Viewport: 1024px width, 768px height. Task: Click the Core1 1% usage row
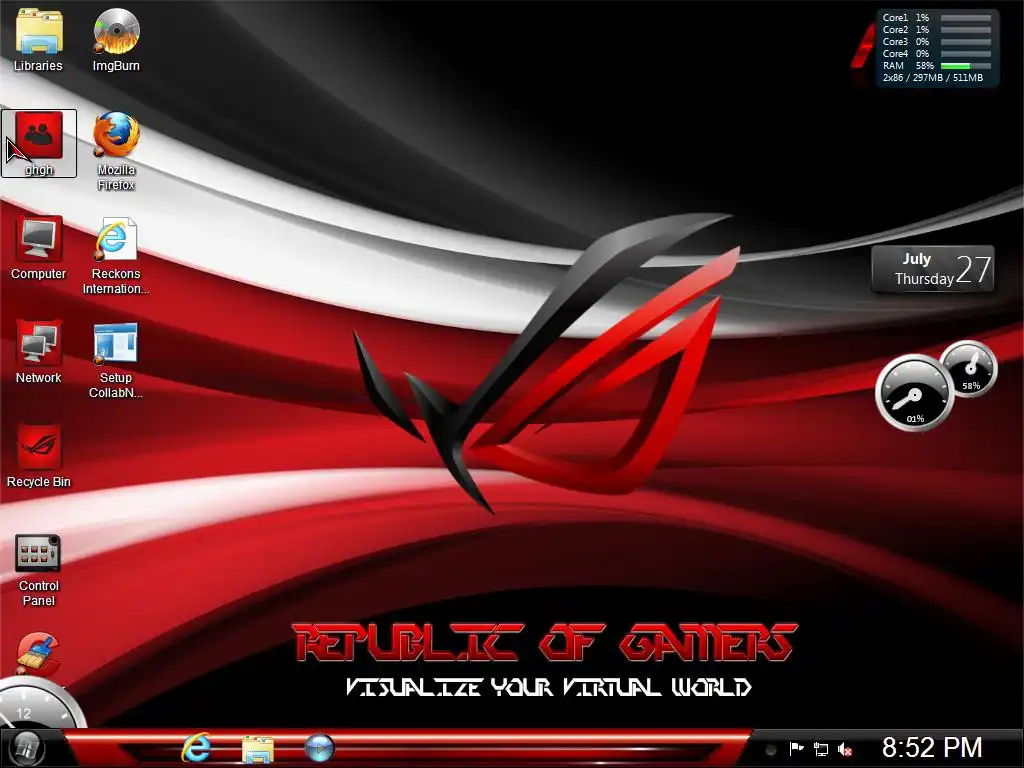(x=936, y=18)
